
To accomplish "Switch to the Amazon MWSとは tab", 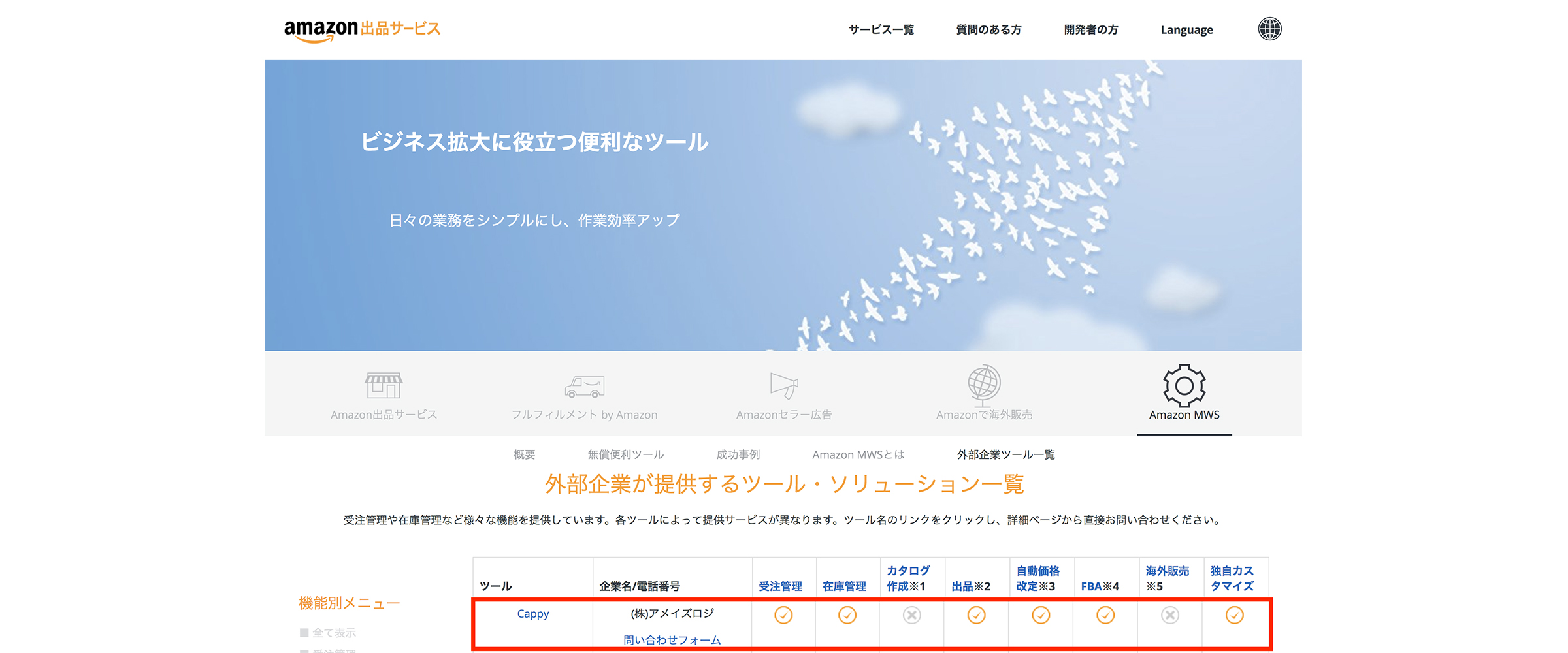I will pyautogui.click(x=858, y=454).
